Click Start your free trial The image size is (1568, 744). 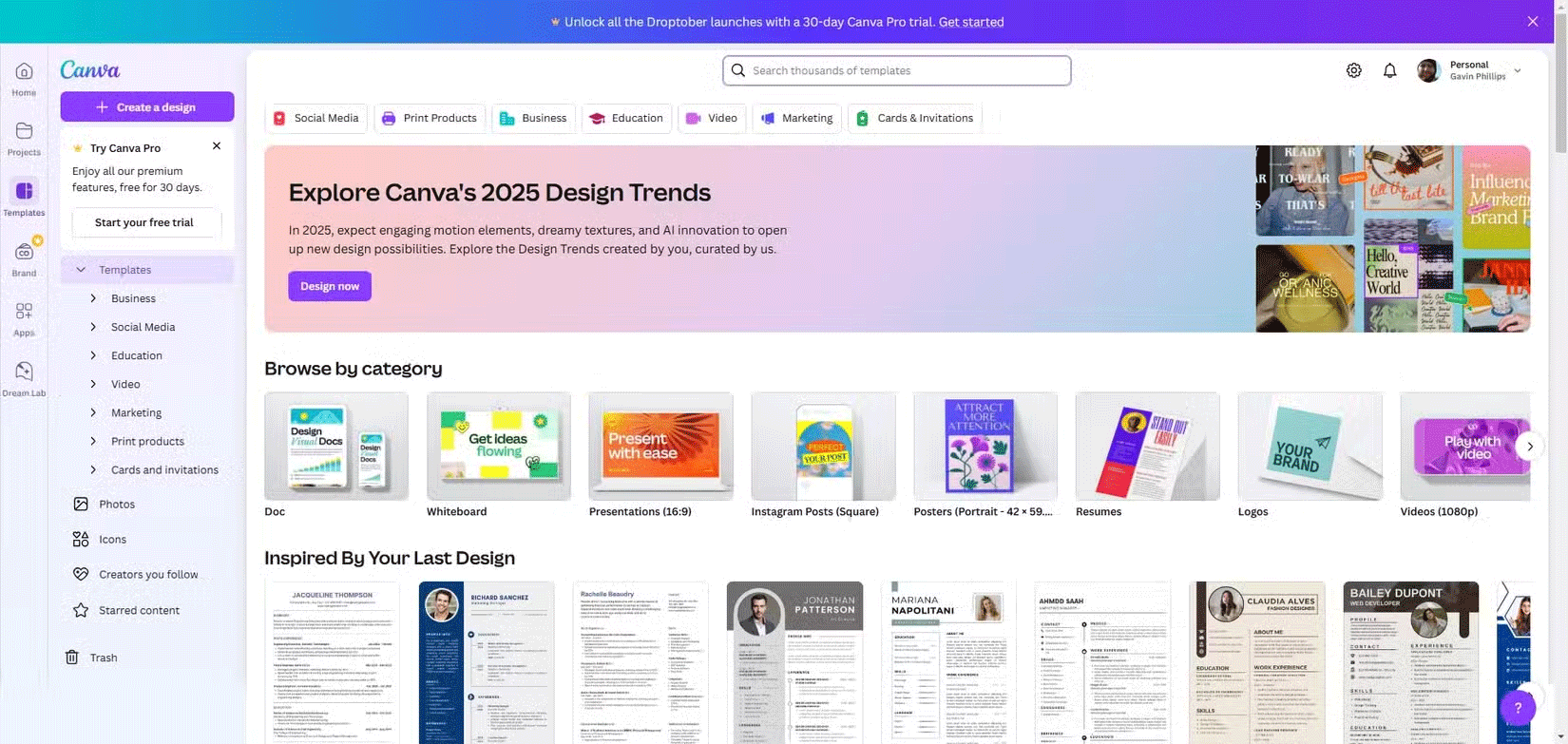tap(144, 222)
